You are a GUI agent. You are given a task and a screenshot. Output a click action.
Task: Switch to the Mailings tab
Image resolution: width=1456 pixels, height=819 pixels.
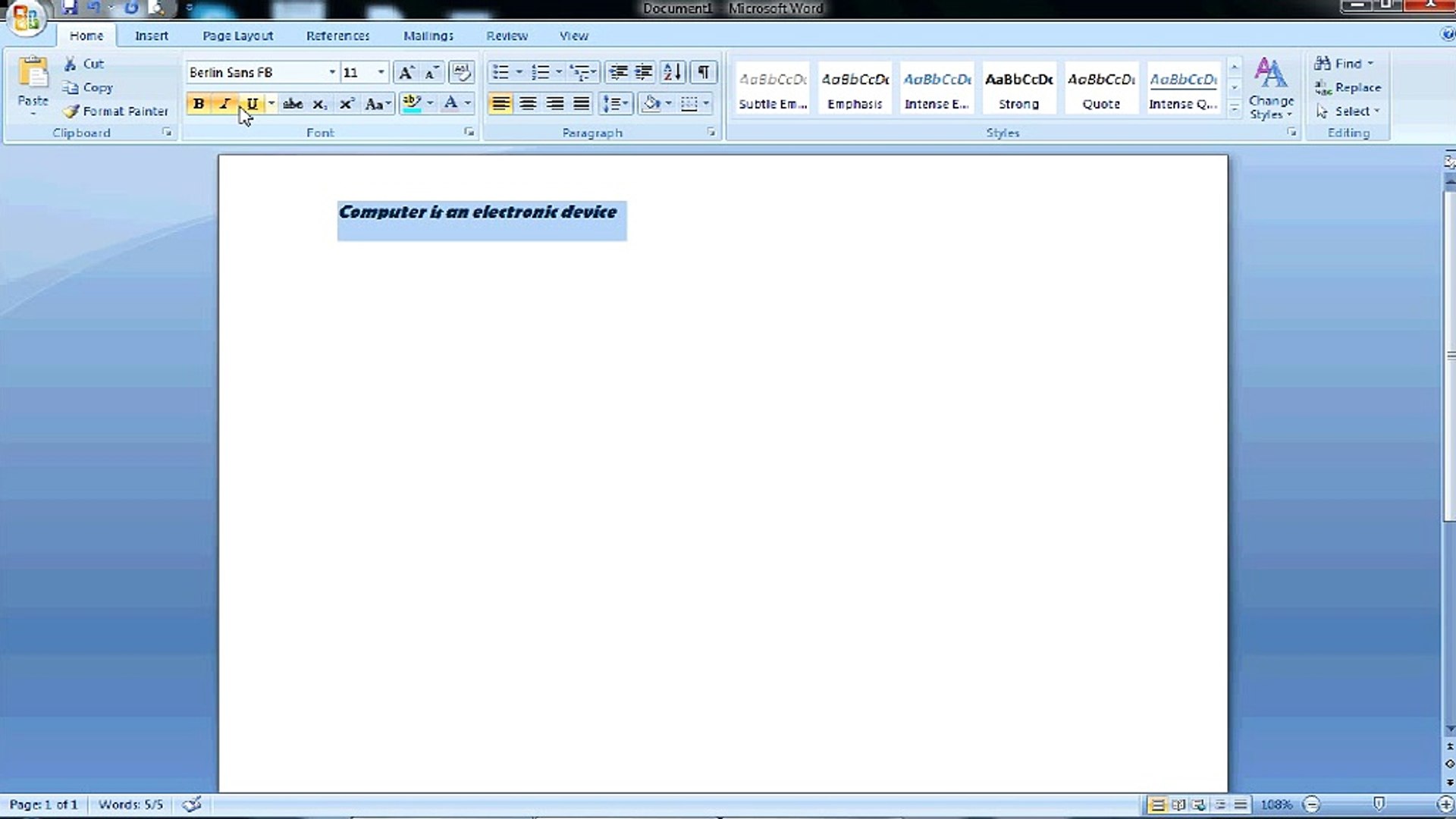click(x=428, y=36)
